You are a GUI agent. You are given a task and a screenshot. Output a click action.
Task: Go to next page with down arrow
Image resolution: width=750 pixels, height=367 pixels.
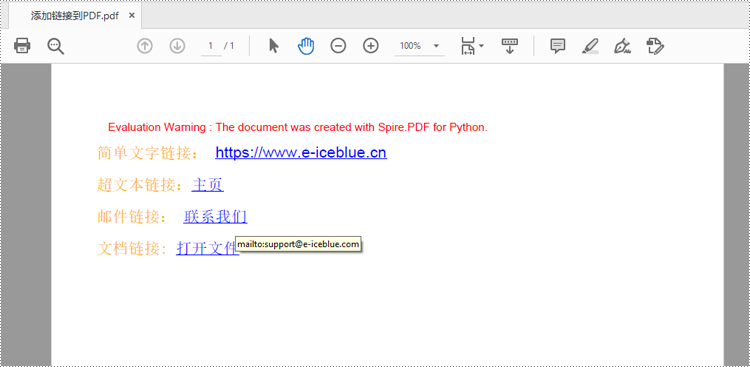coord(177,46)
